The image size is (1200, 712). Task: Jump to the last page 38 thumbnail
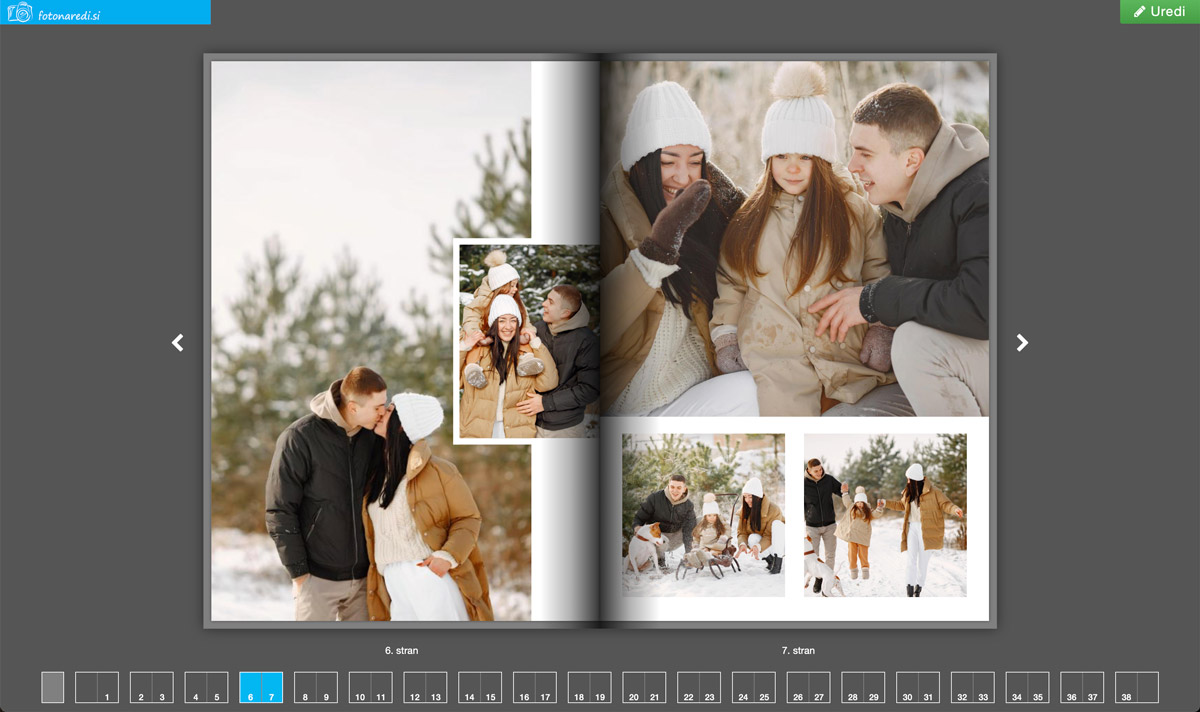click(x=1136, y=687)
